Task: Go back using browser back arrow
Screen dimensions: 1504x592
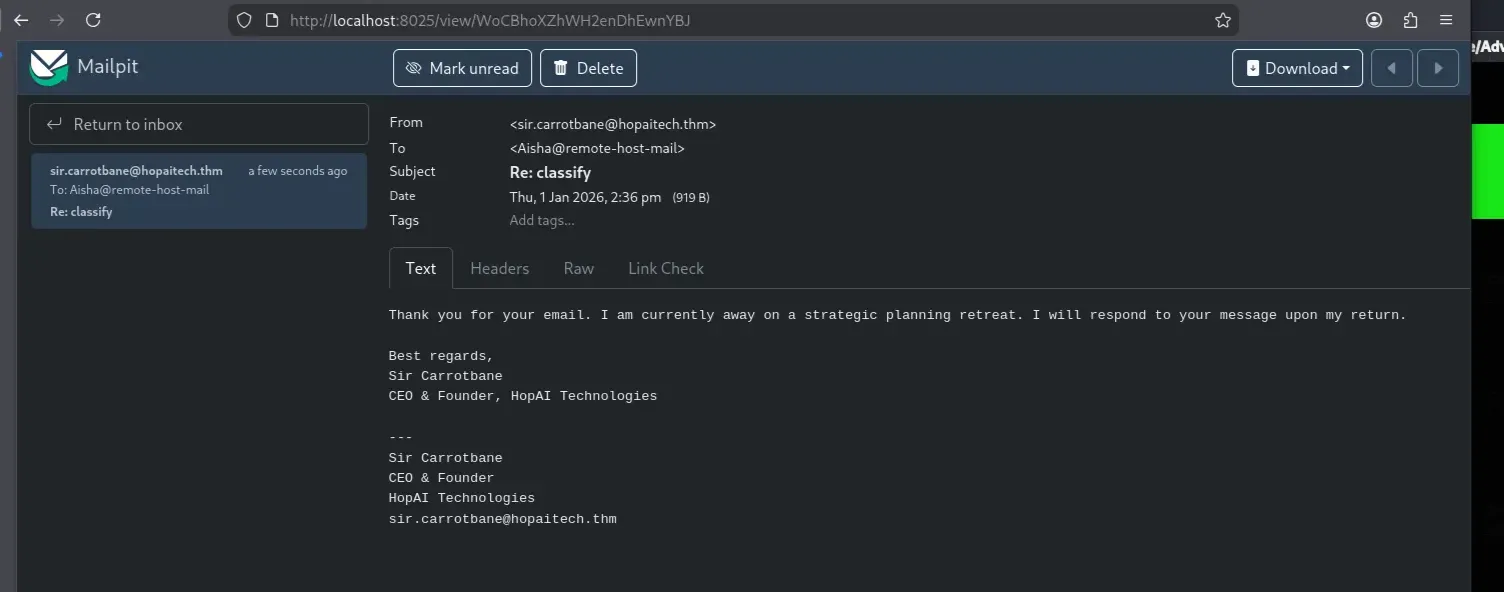Action: click(21, 20)
